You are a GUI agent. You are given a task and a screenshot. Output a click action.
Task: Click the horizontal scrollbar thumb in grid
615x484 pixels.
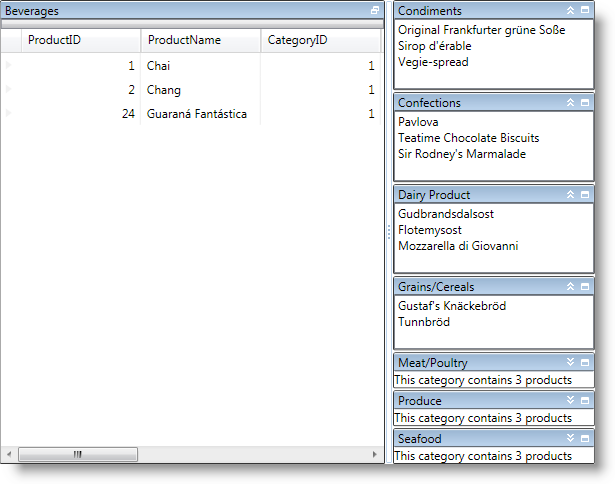click(x=77, y=455)
